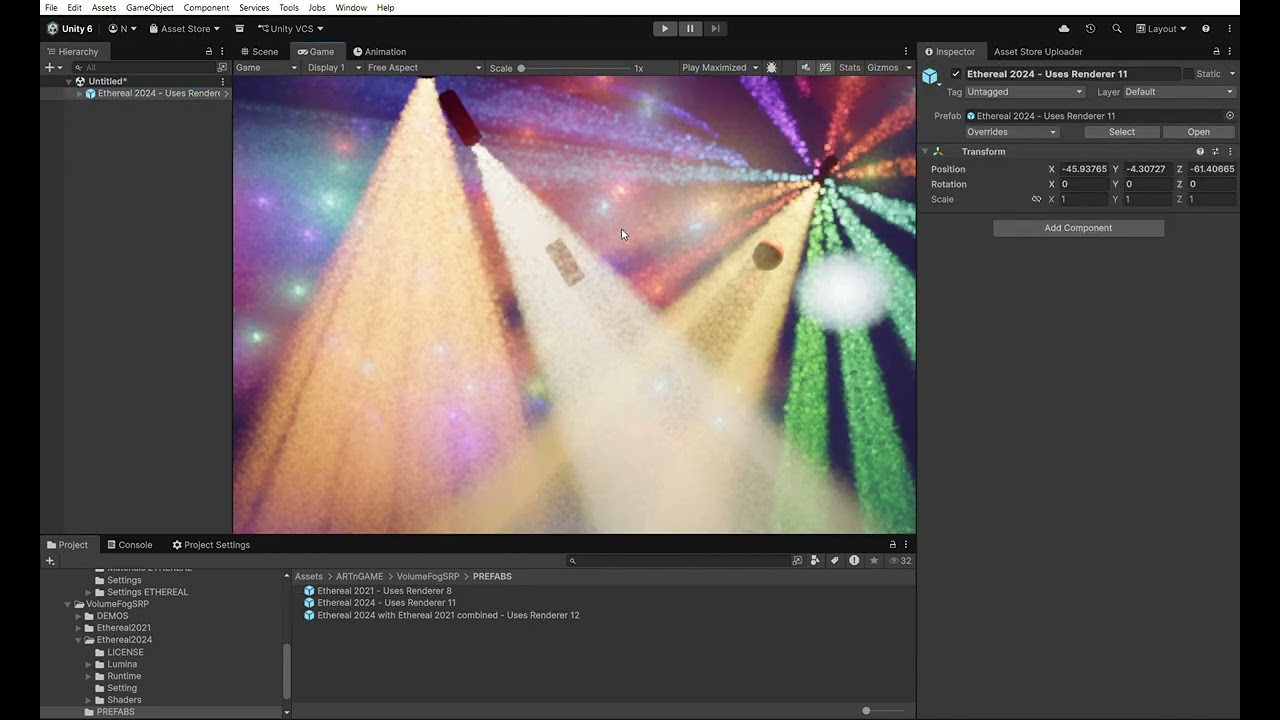Image resolution: width=1280 pixels, height=720 pixels.
Task: Open the Transform presets slider icon
Action: 1215,152
